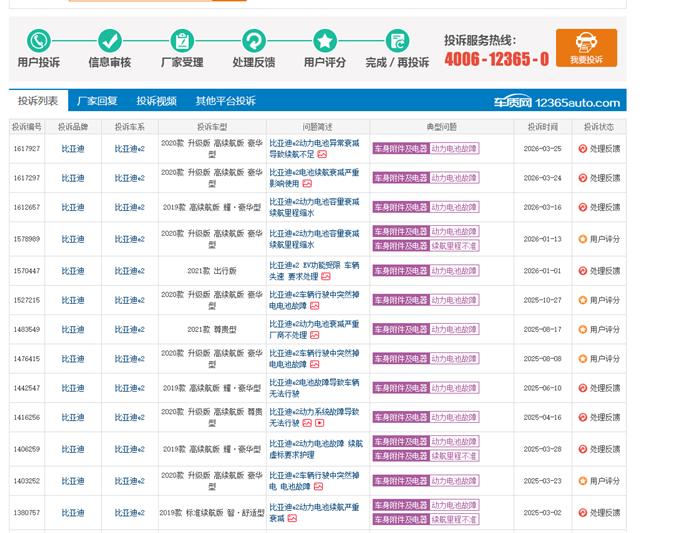Click 续航里程不准 tag in row 1578989
Viewport: 700px width, 533px height.
454,246
